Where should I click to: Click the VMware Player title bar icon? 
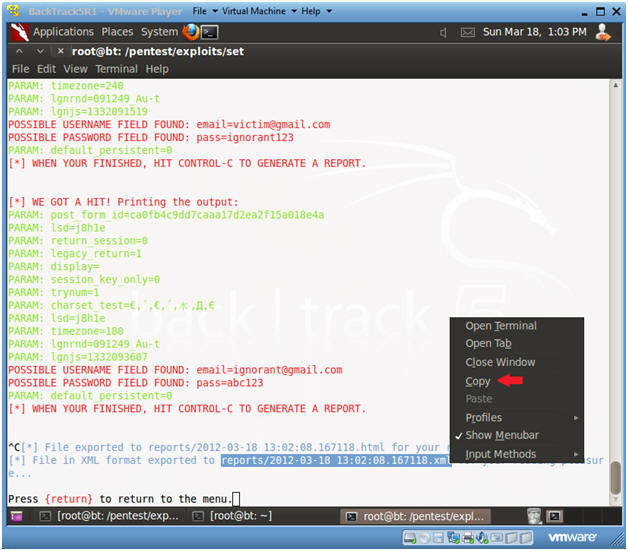(x=13, y=11)
